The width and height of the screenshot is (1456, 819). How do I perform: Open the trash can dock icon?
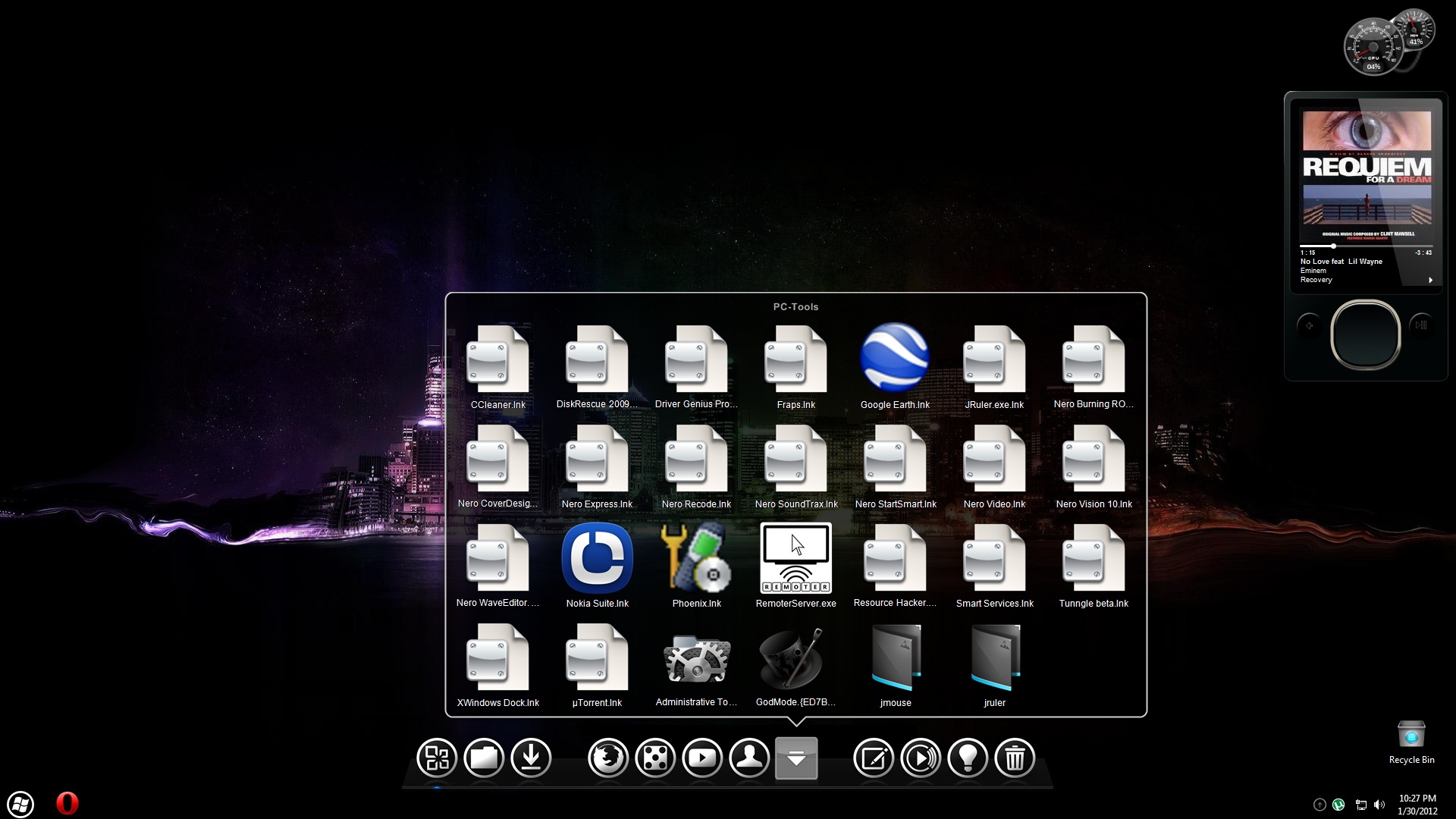click(x=1015, y=758)
